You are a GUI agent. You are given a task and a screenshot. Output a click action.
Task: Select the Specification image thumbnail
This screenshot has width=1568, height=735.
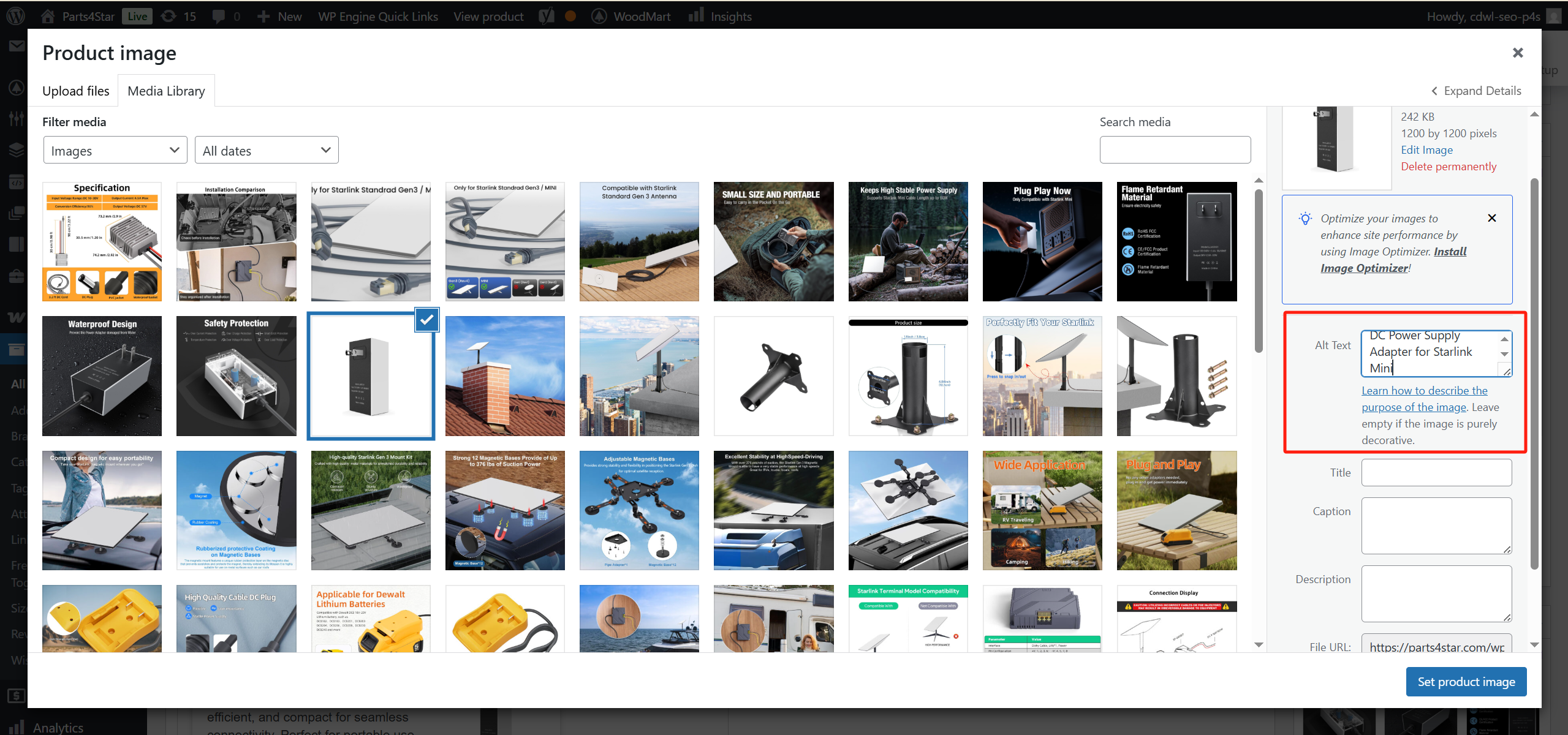[x=102, y=241]
